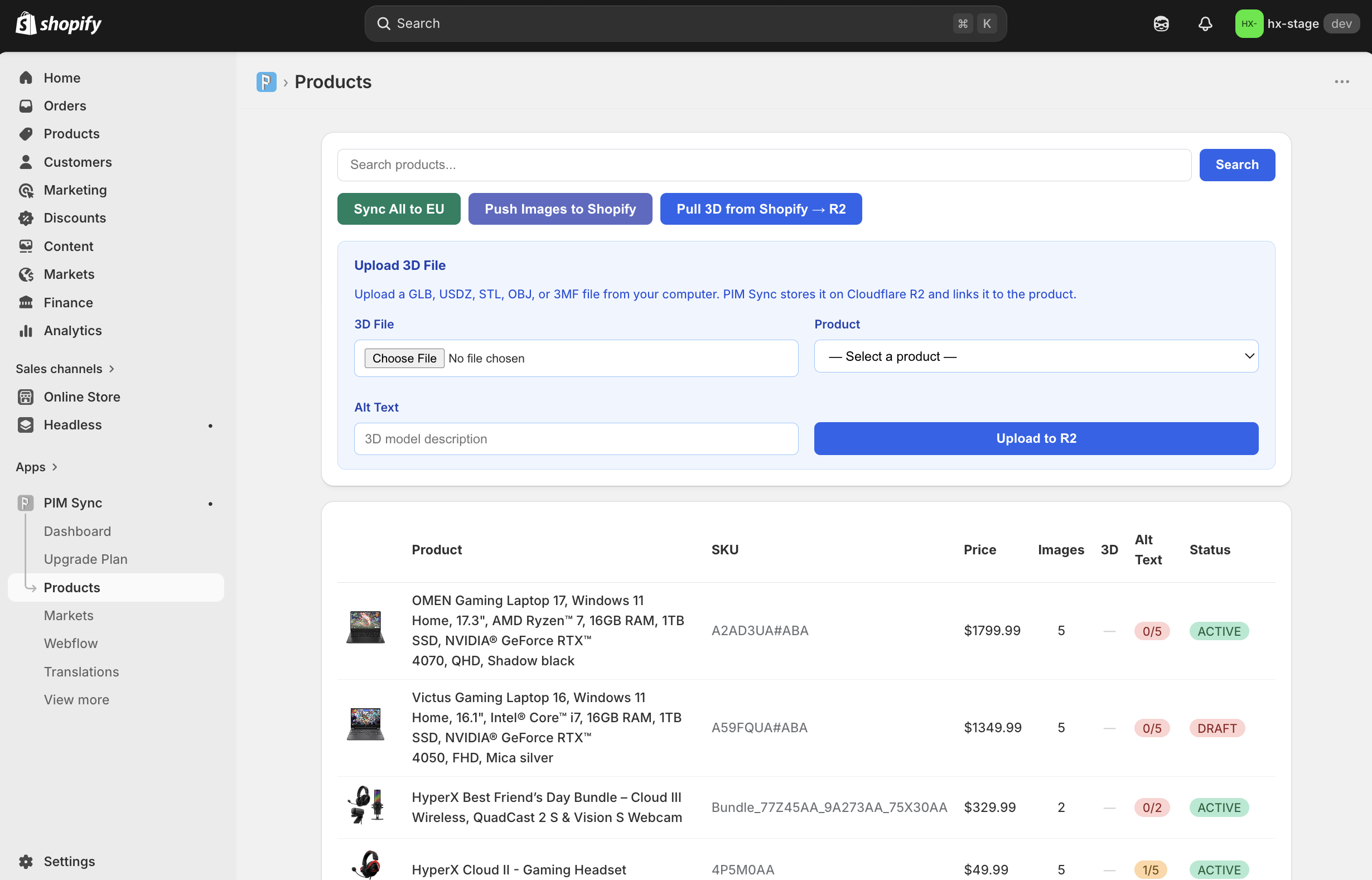Open Webflow under PIM Sync
This screenshot has height=880, width=1372.
point(71,644)
